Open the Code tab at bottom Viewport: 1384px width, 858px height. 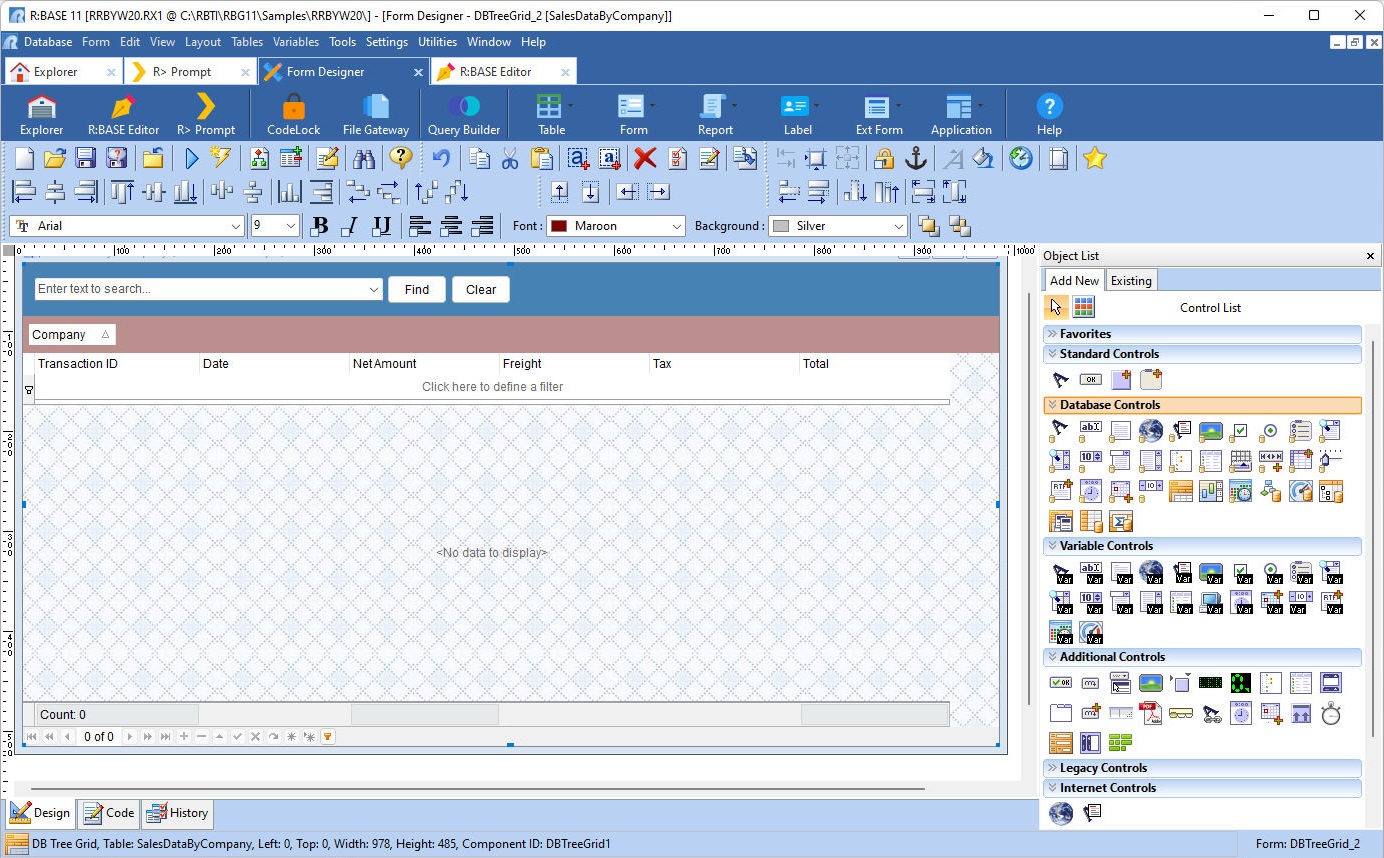[x=108, y=813]
